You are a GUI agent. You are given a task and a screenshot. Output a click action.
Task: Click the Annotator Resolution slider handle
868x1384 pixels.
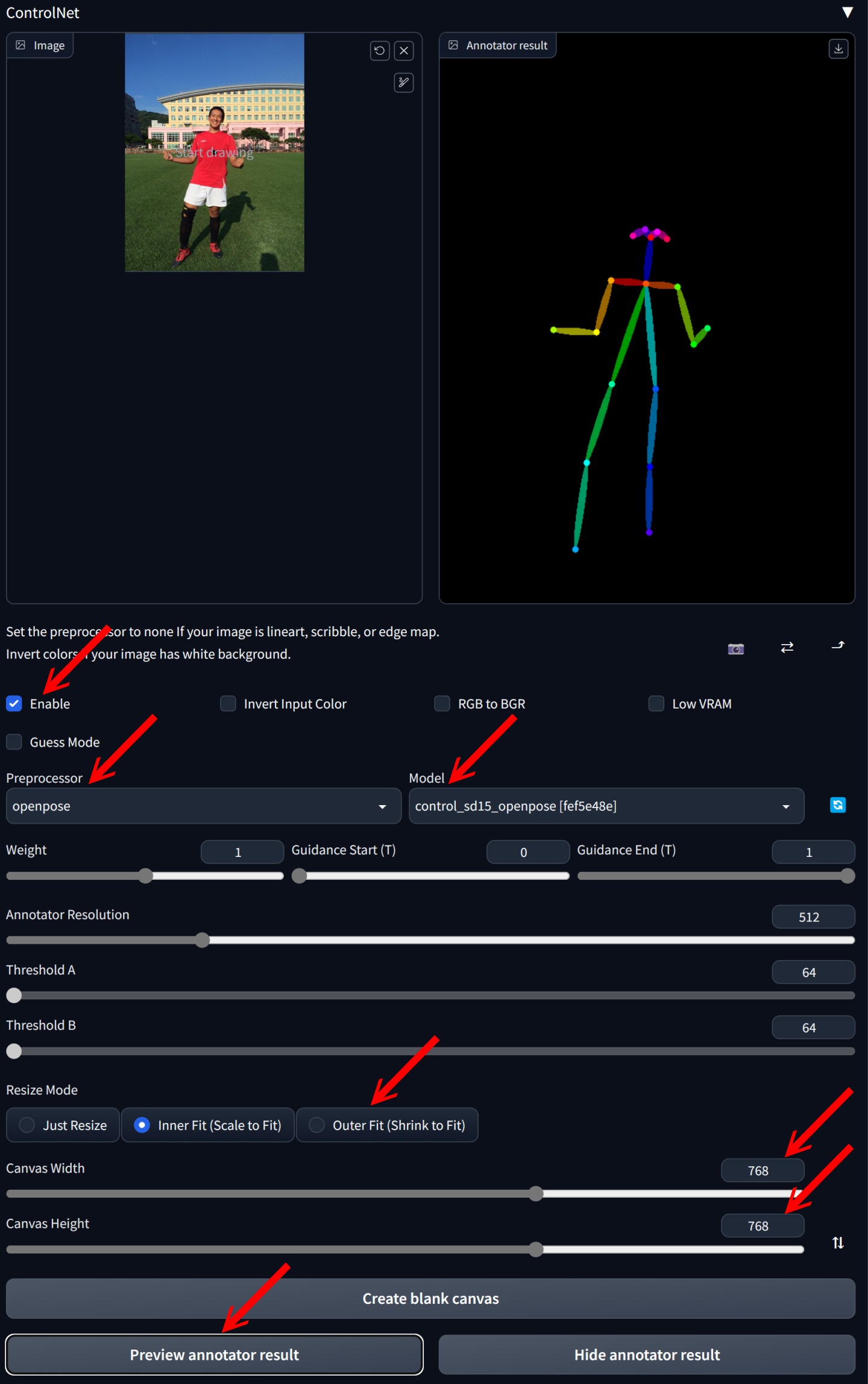[203, 940]
